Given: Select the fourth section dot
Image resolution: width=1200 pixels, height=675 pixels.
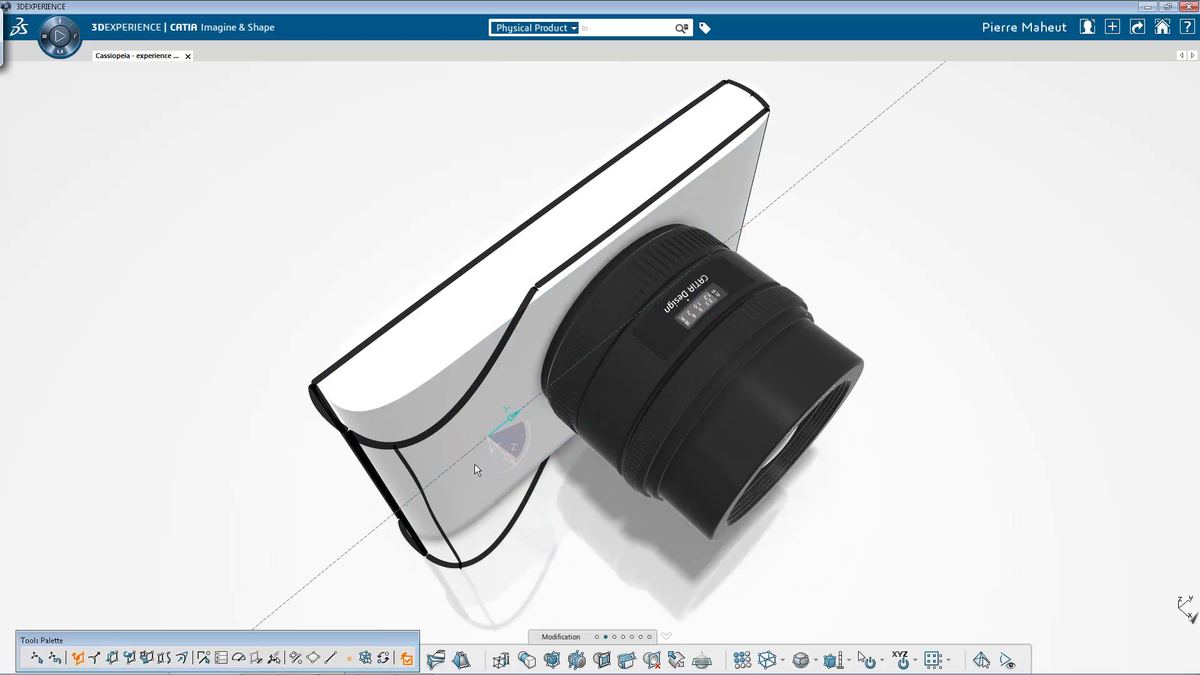Looking at the screenshot, I should tap(623, 637).
